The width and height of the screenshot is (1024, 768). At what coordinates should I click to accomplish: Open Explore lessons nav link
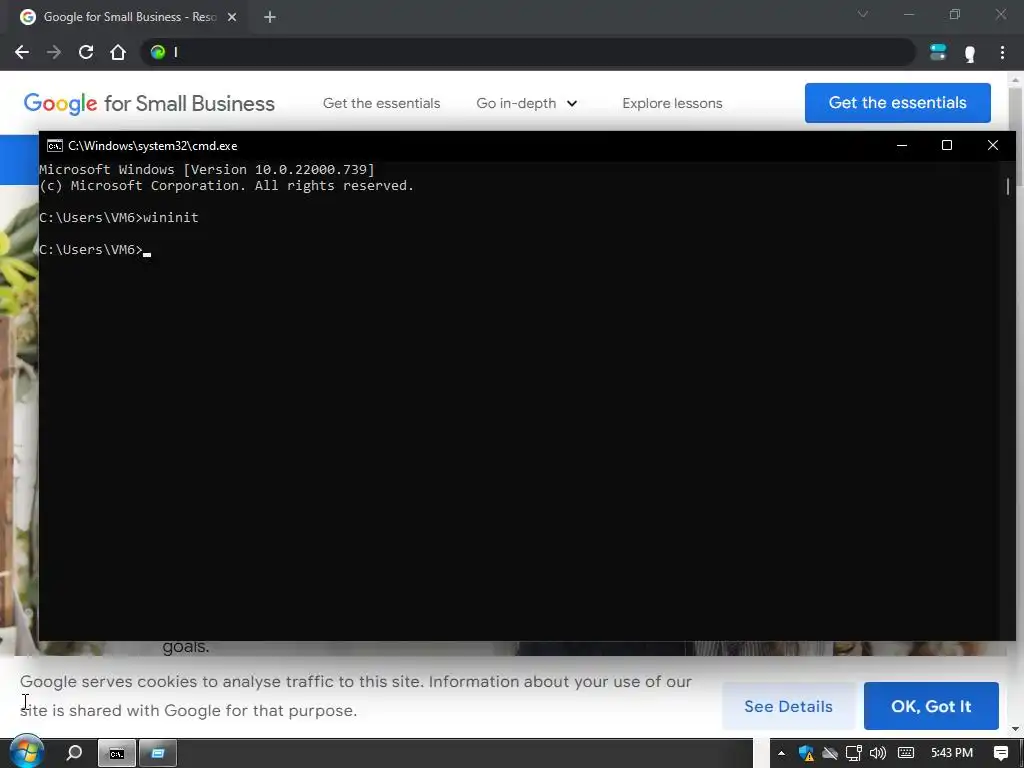pos(672,103)
